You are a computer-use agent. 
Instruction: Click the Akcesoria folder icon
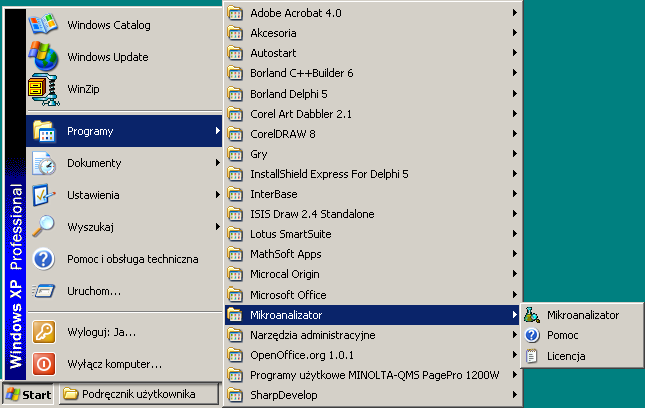tap(235, 33)
